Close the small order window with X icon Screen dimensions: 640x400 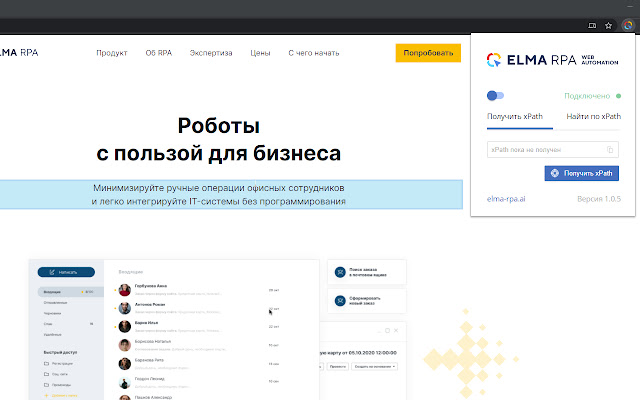396,331
